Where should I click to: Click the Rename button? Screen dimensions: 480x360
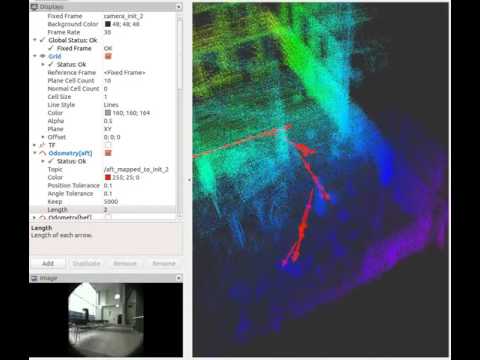tap(164, 263)
